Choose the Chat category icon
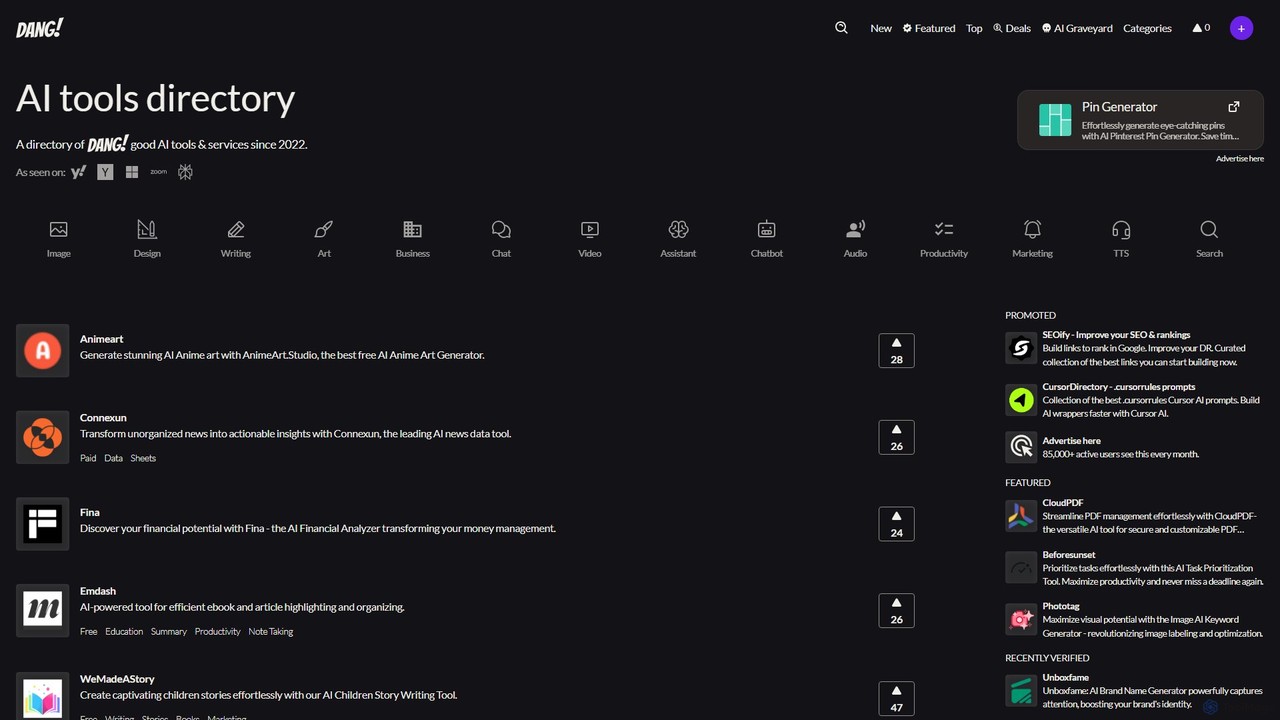Viewport: 1280px width, 720px height. tap(501, 229)
